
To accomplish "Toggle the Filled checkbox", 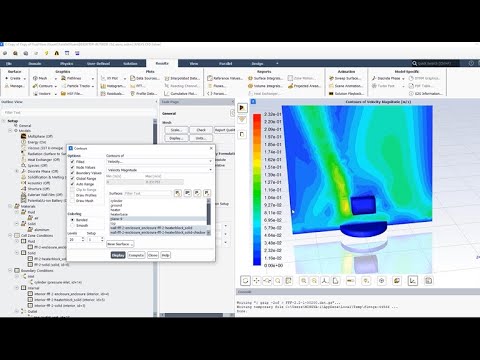I will pyautogui.click(x=72, y=162).
